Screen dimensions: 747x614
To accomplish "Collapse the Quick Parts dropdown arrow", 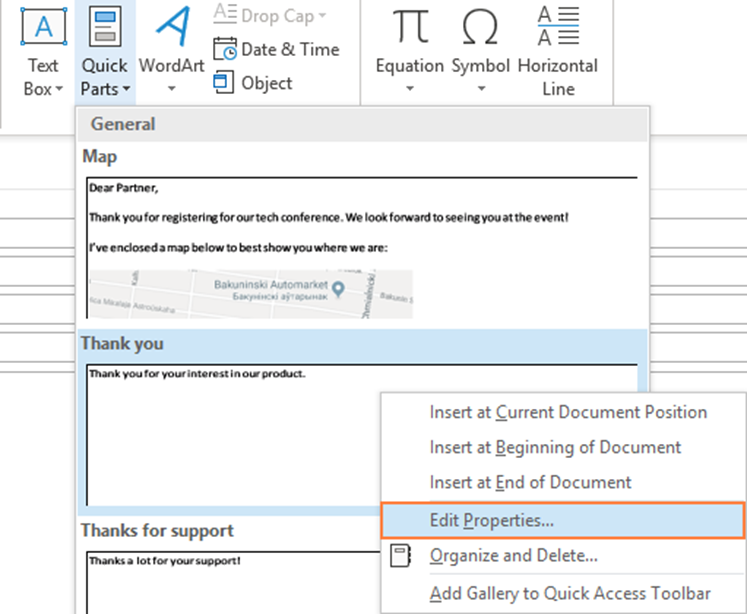I will [x=126, y=89].
